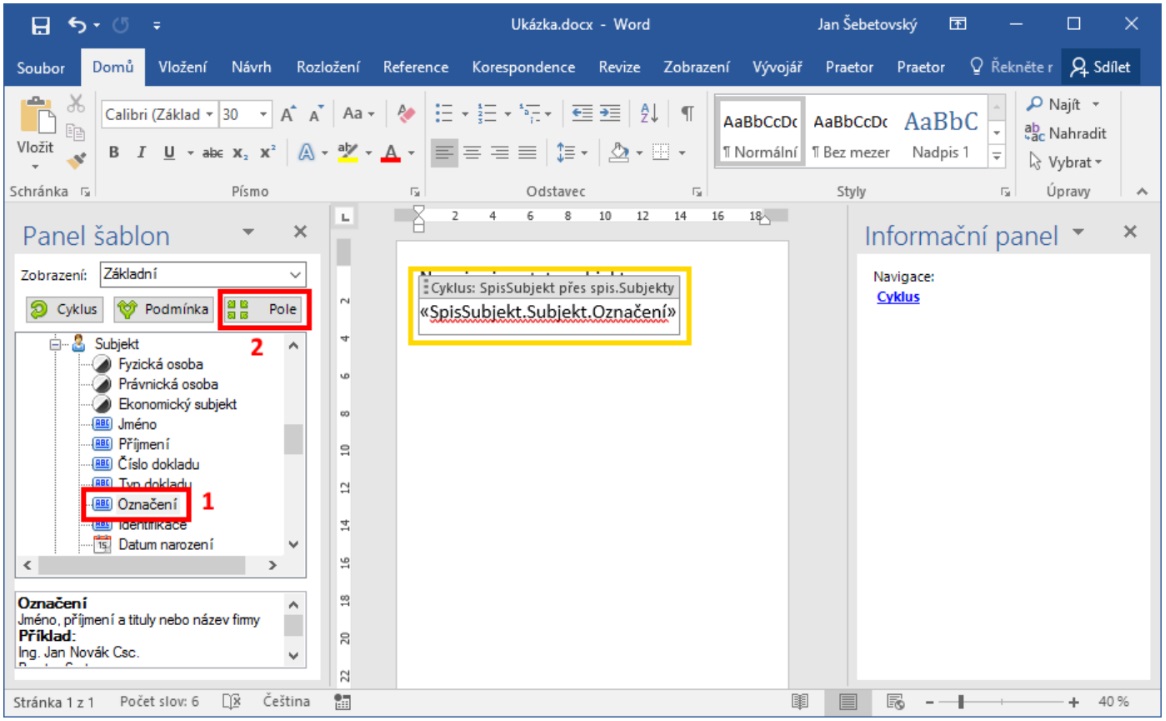Toggle Underline formatting button
Viewport: 1166px width, 721px height.
click(167, 153)
